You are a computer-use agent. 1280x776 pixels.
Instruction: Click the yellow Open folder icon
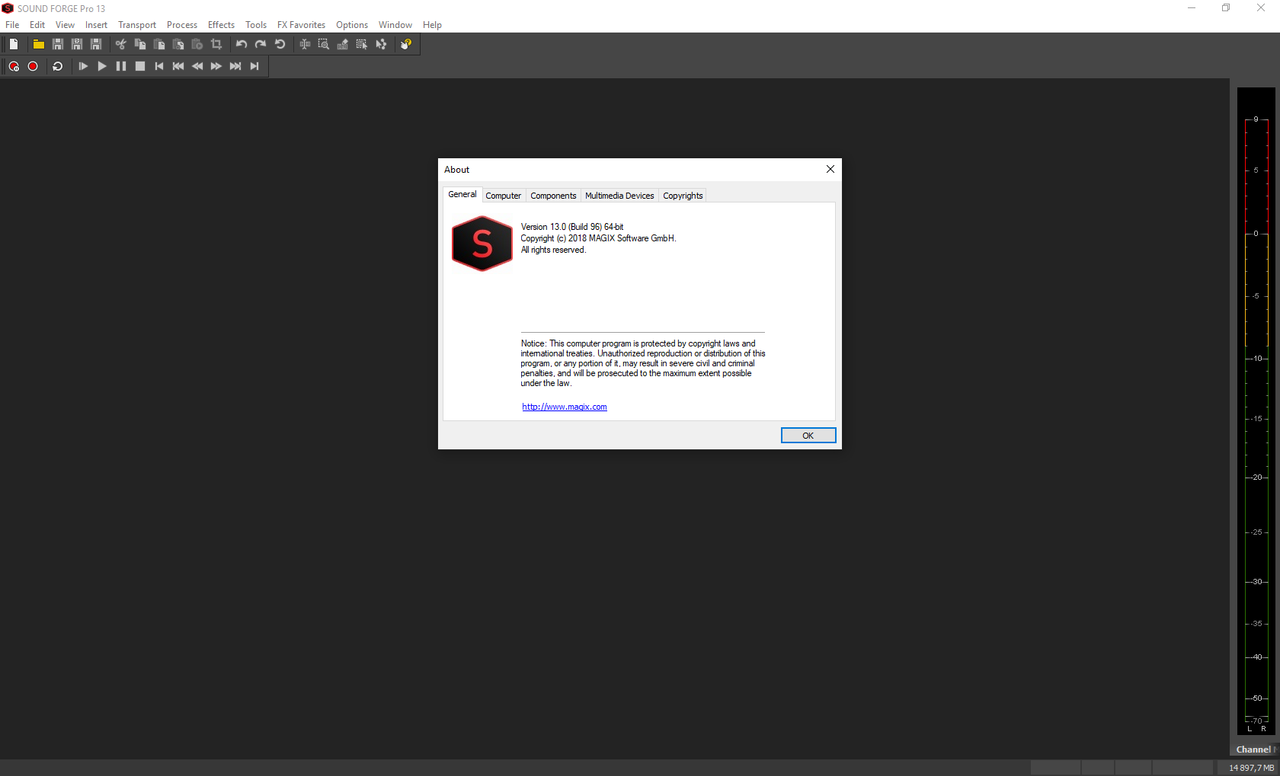[x=38, y=44]
